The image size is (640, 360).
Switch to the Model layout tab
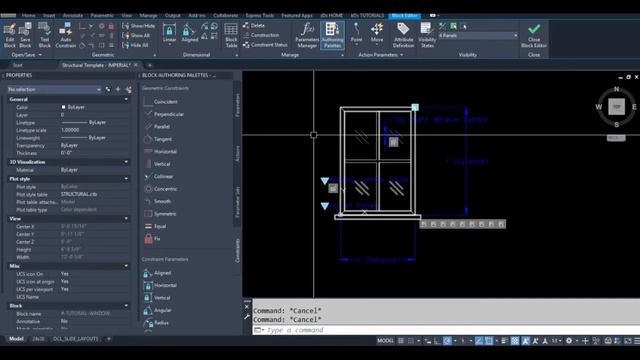tap(16, 339)
